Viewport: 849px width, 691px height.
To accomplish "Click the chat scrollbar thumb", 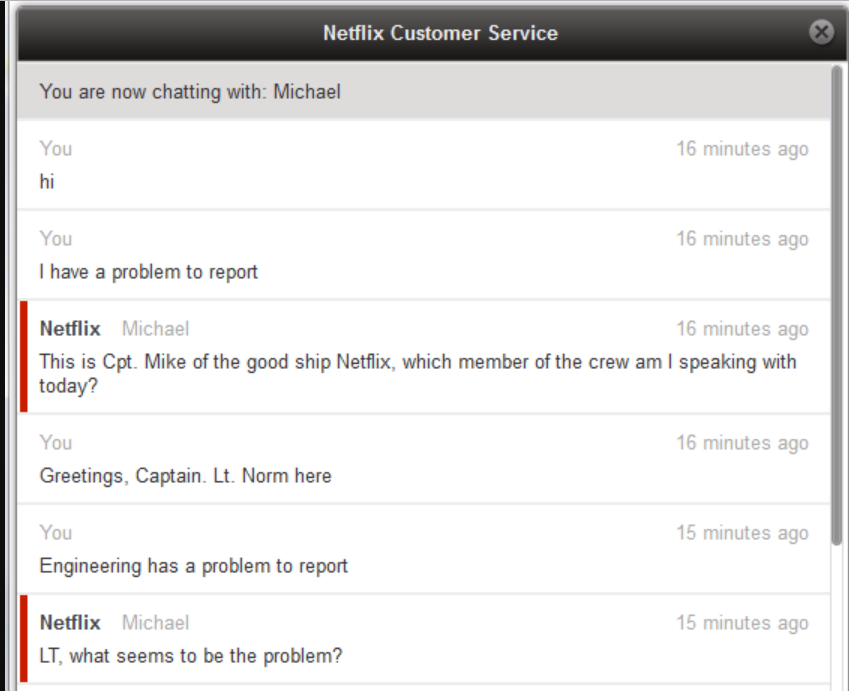I will pos(837,305).
